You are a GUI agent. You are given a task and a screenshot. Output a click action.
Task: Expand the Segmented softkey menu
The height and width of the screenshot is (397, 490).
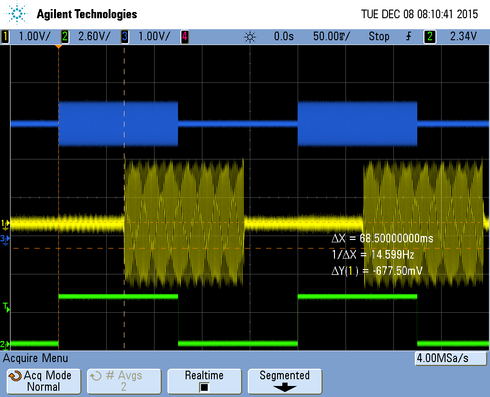pos(285,381)
